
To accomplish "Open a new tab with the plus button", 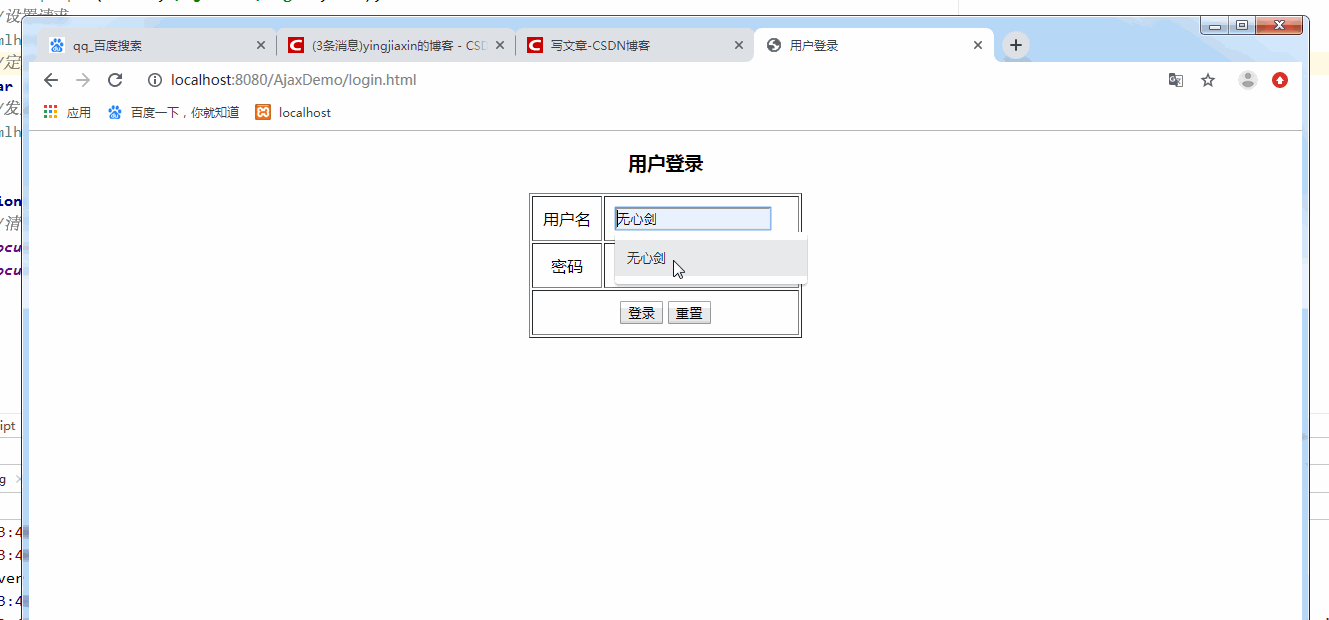I will point(1016,44).
